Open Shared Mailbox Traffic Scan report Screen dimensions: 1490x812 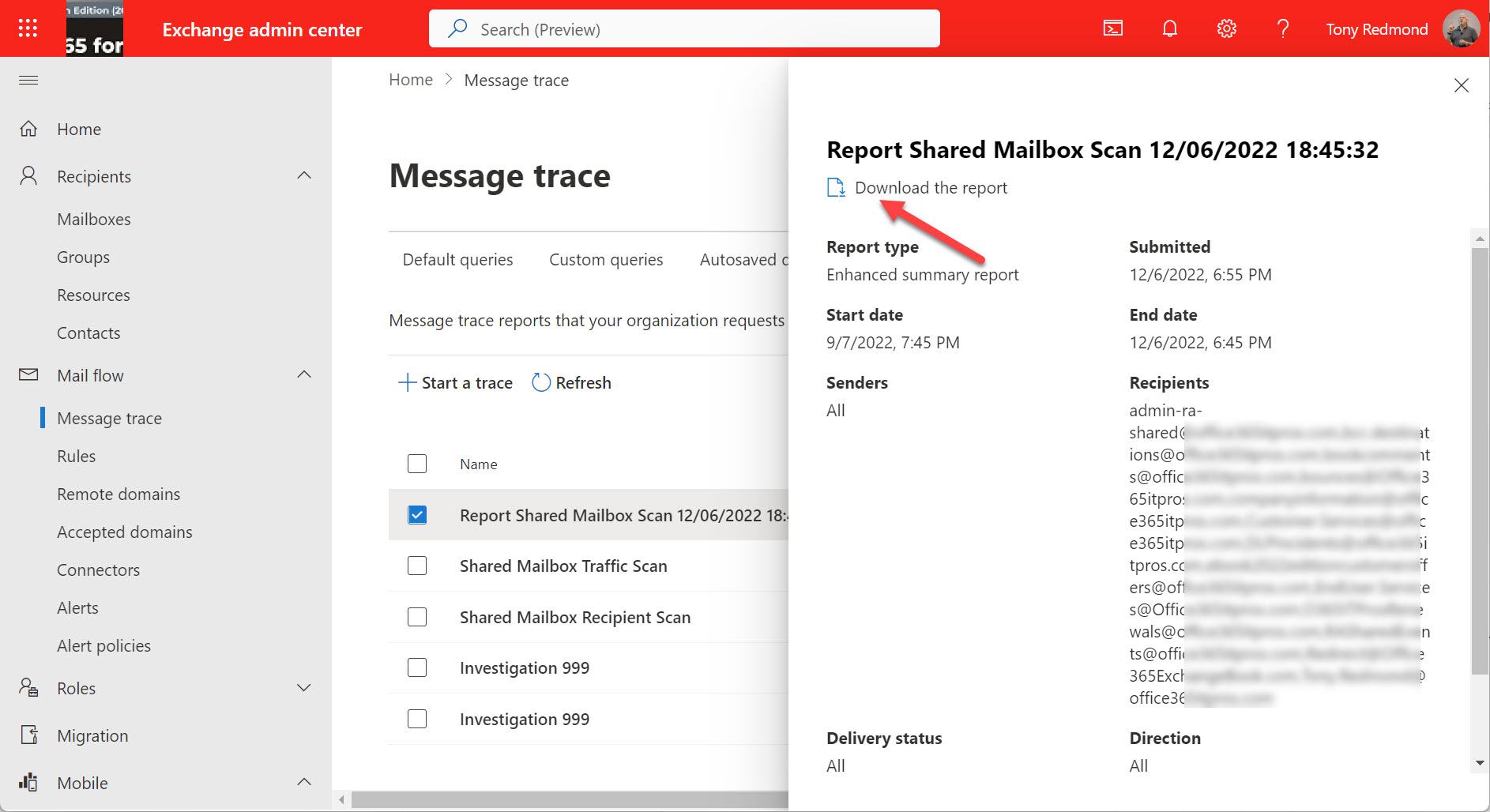coord(563,566)
